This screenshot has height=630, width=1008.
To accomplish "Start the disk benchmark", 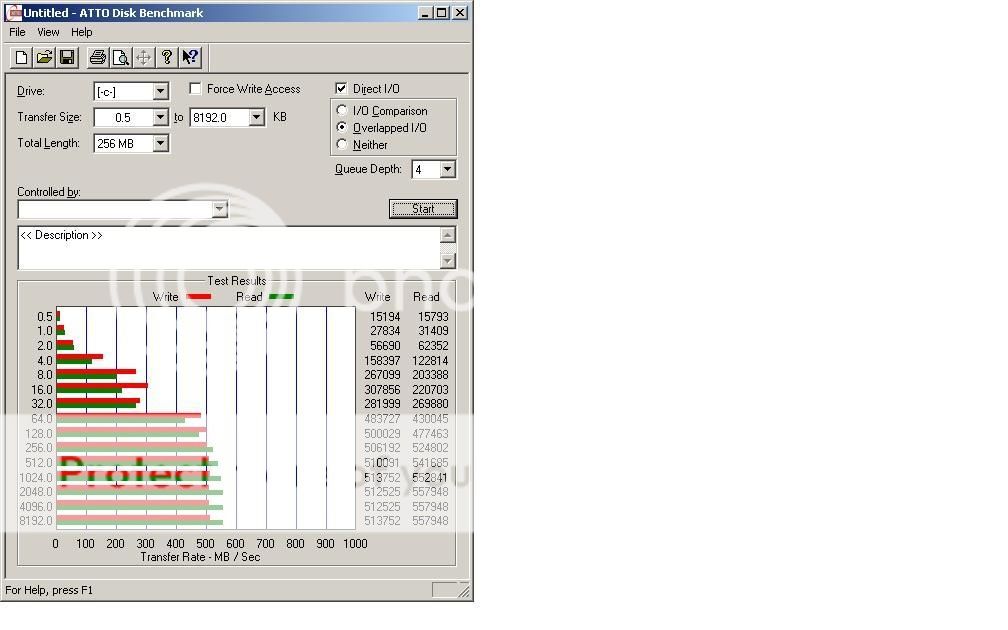I will [423, 209].
